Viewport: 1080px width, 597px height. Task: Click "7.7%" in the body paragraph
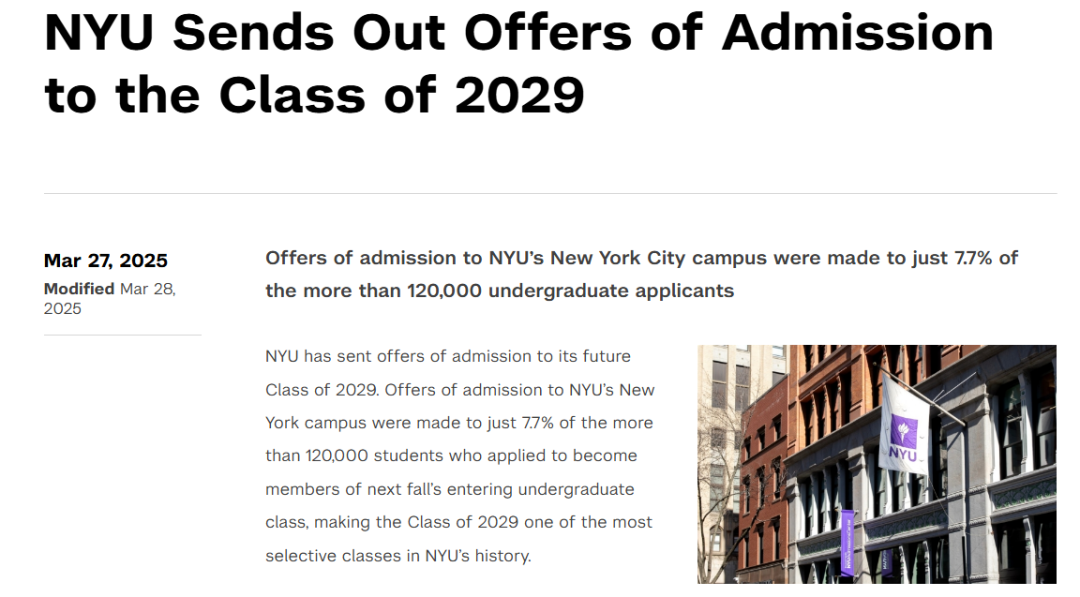537,423
